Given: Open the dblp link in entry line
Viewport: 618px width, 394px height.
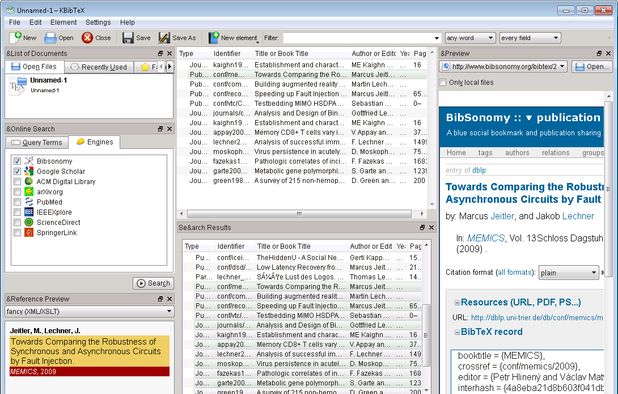Looking at the screenshot, I should [x=479, y=170].
